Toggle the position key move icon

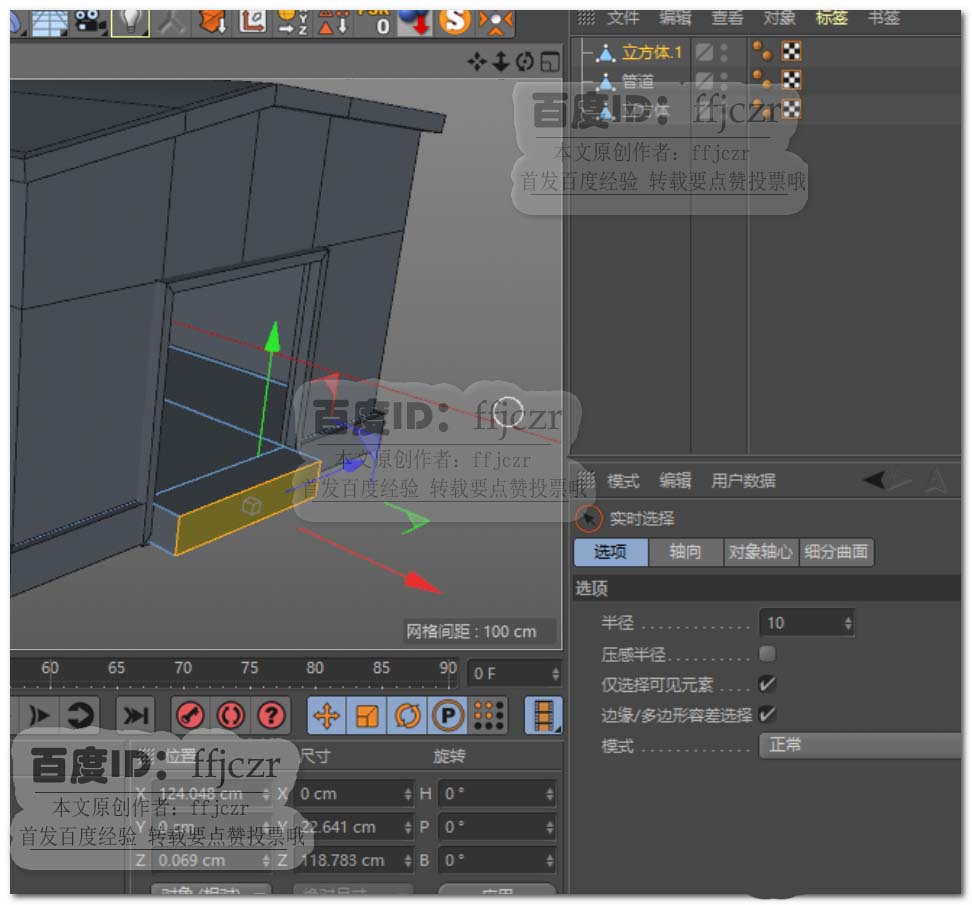327,716
